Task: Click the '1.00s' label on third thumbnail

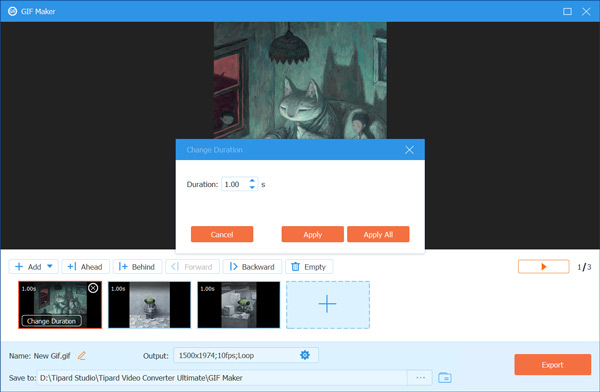Action: click(x=207, y=289)
